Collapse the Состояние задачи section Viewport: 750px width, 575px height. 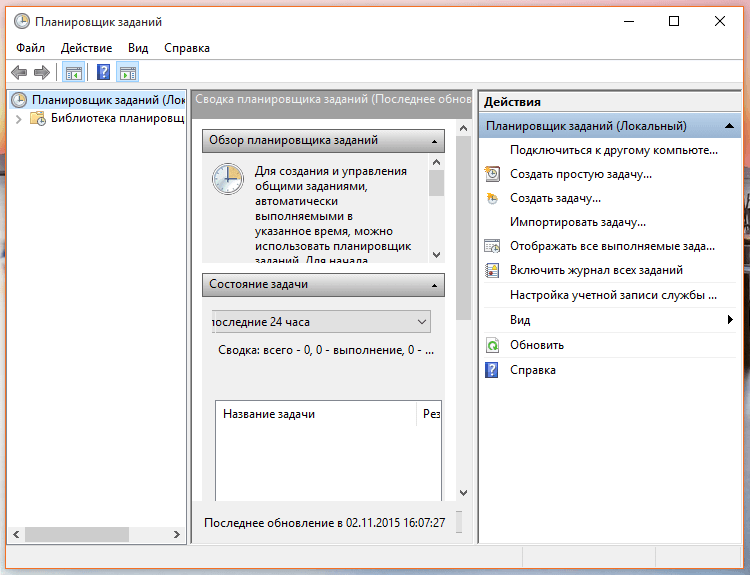pyautogui.click(x=435, y=285)
